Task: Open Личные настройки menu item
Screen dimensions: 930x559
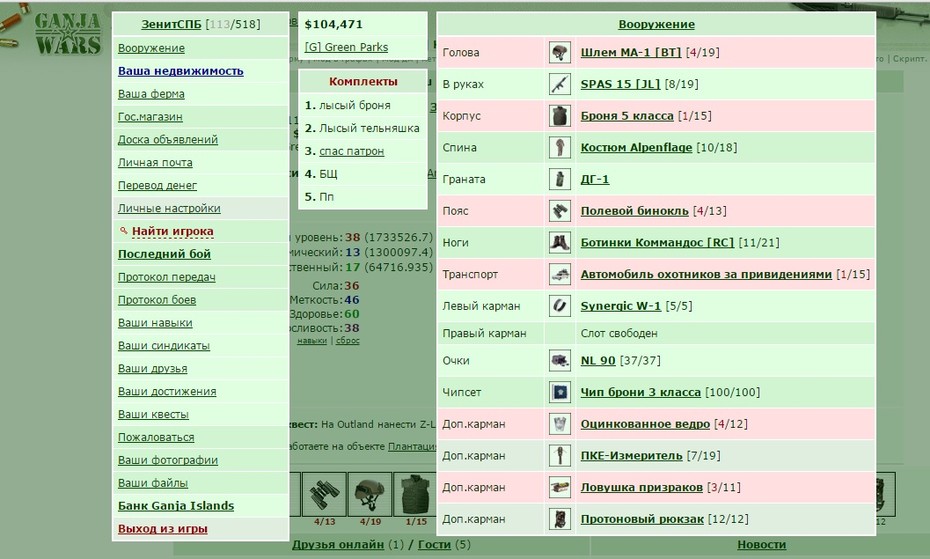Action: click(x=169, y=208)
